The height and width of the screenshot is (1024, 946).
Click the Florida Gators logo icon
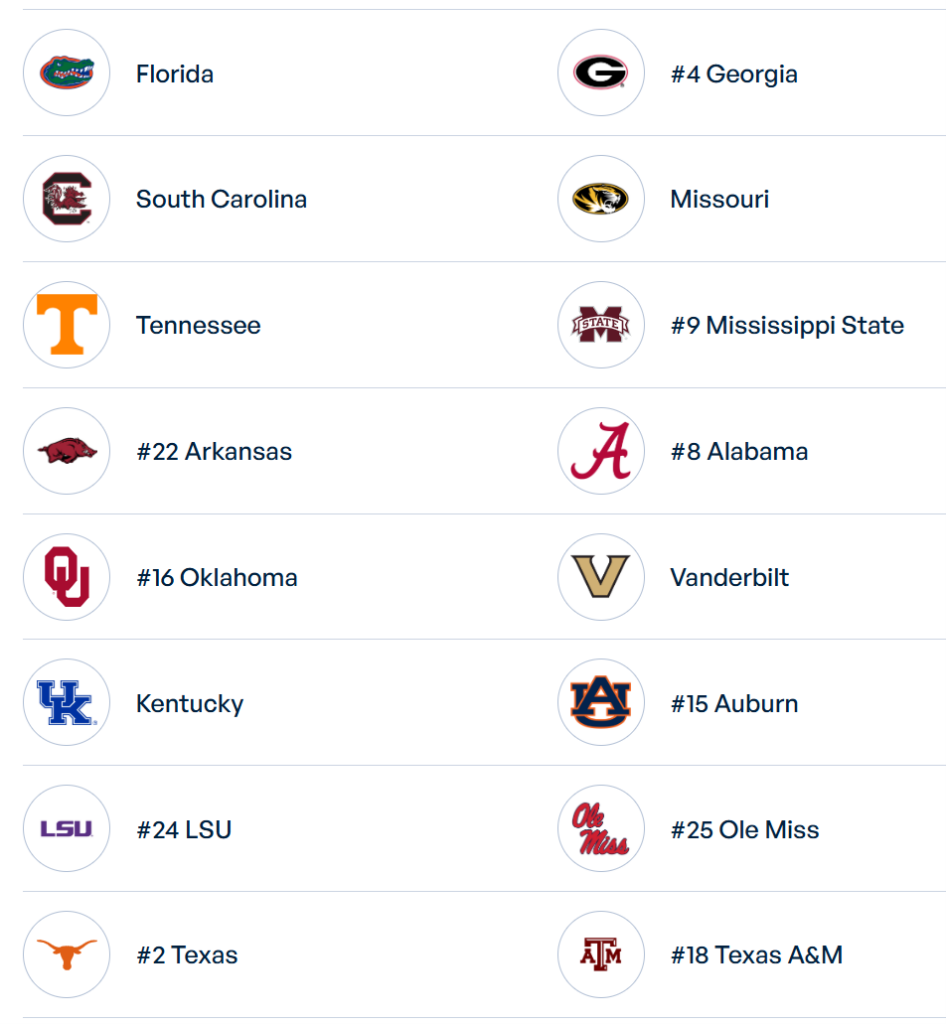tap(67, 73)
